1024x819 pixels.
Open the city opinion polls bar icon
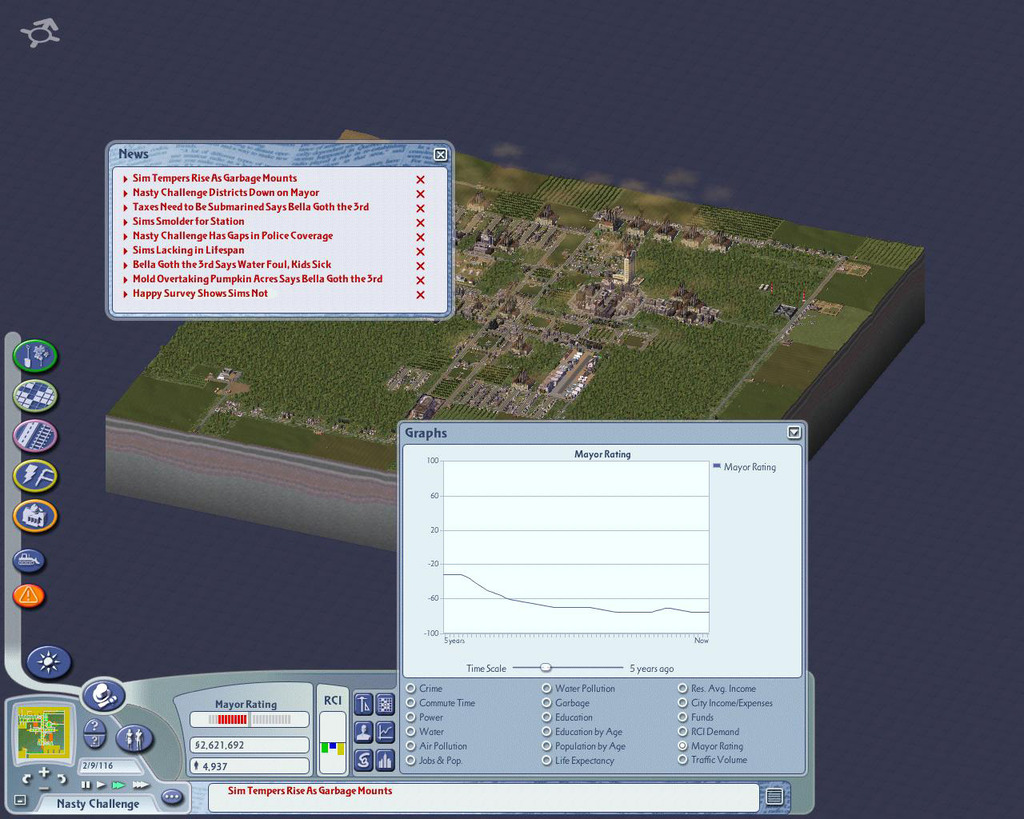click(385, 760)
